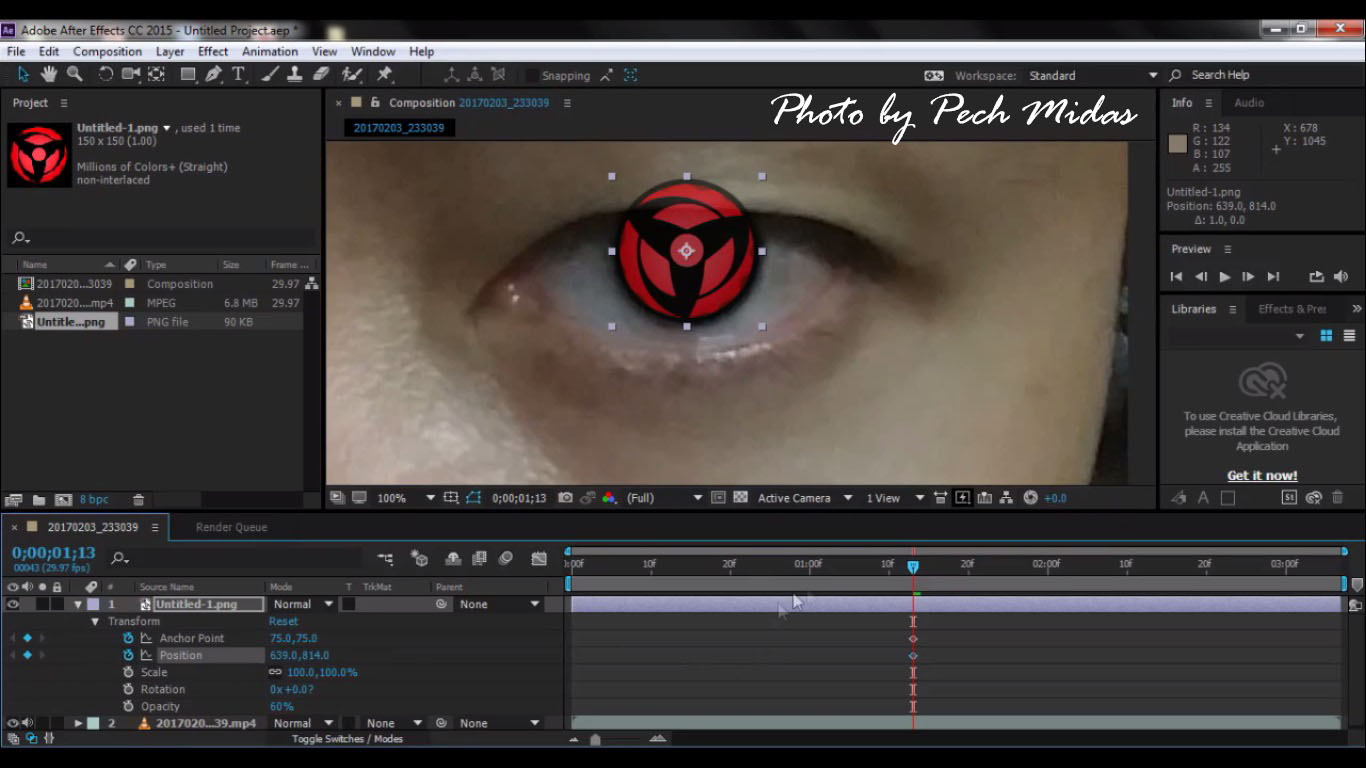Select the Rotation tool

point(105,74)
